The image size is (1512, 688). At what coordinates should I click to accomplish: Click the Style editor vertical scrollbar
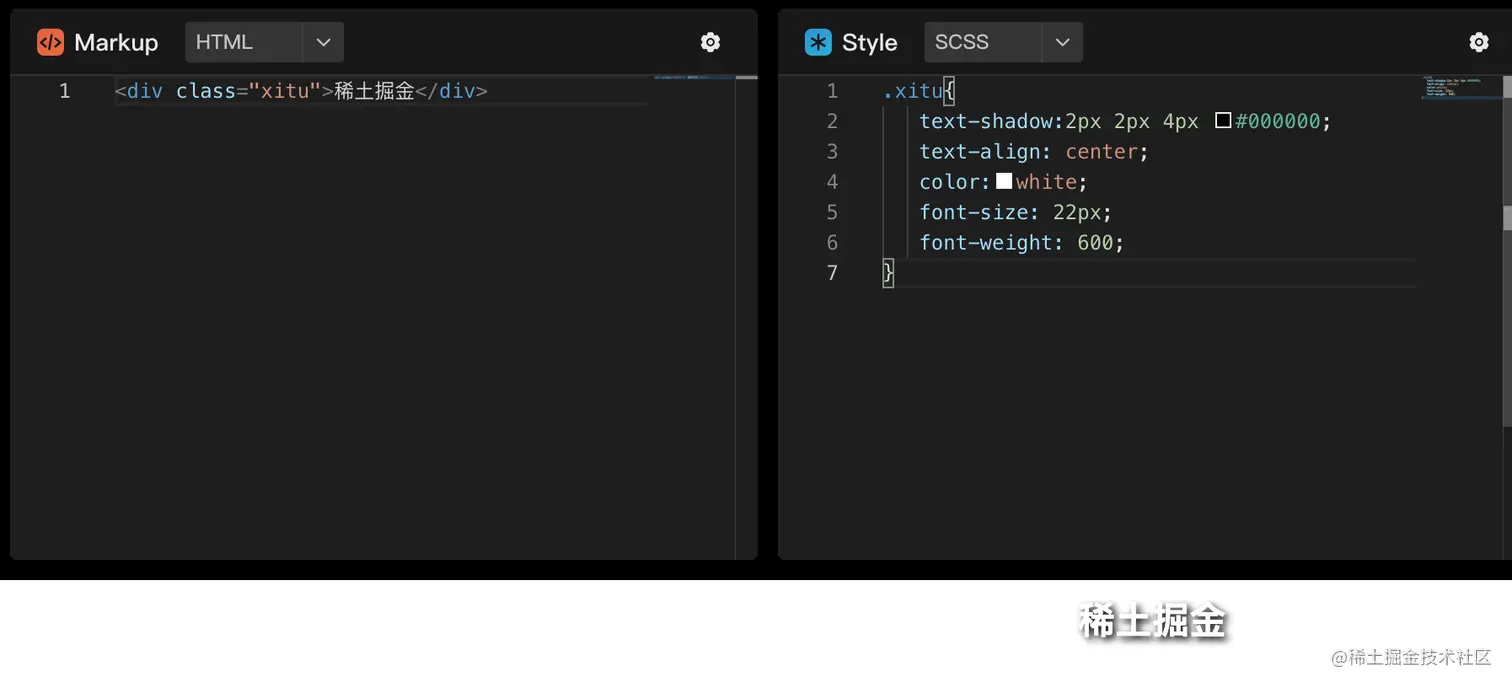click(1507, 300)
